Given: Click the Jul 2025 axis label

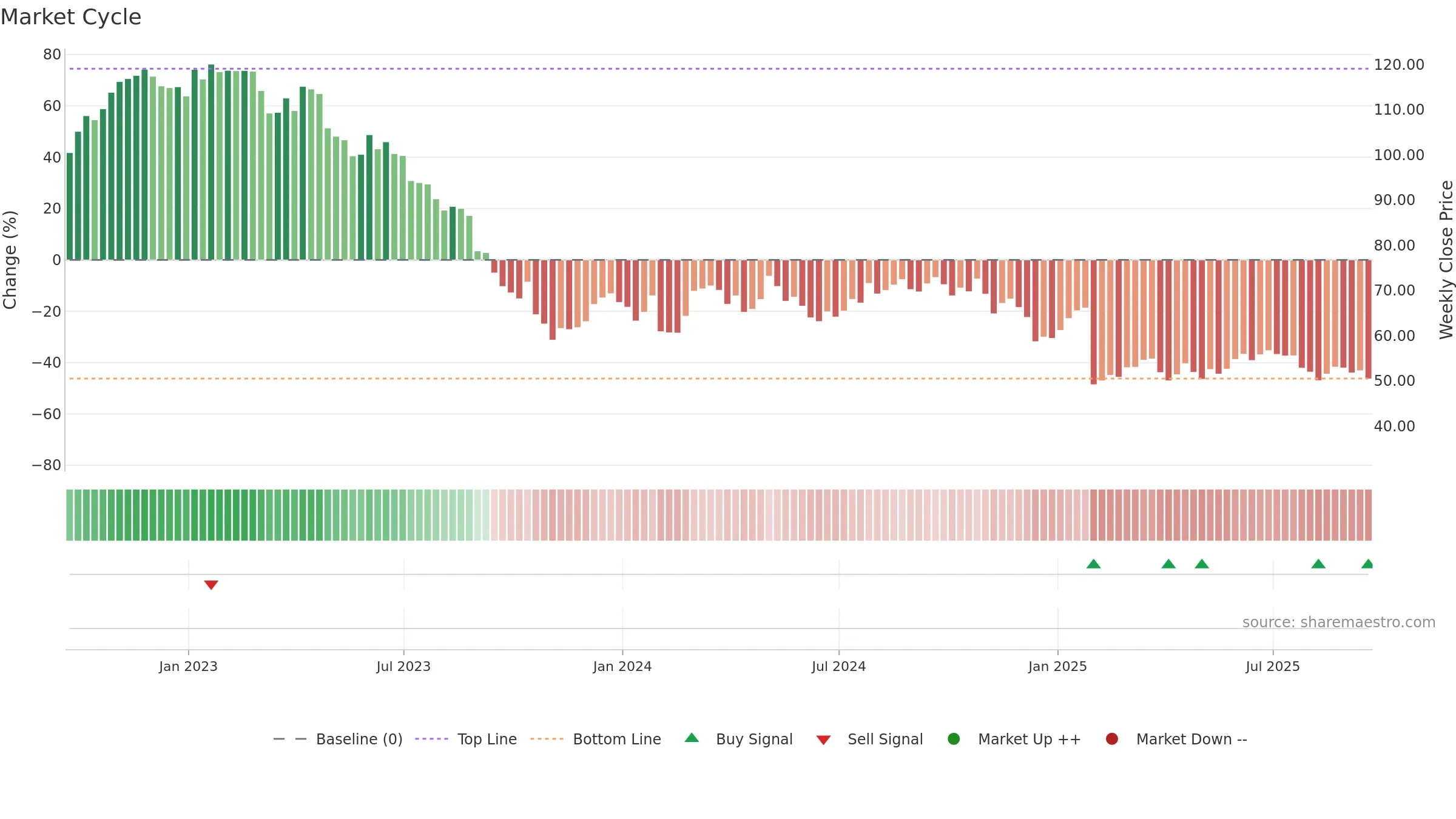Looking at the screenshot, I should (x=1273, y=666).
